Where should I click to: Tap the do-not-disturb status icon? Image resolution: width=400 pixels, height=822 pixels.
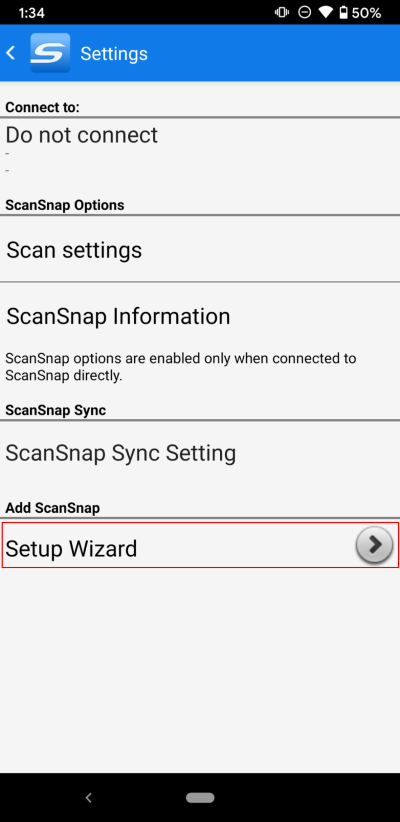click(305, 13)
